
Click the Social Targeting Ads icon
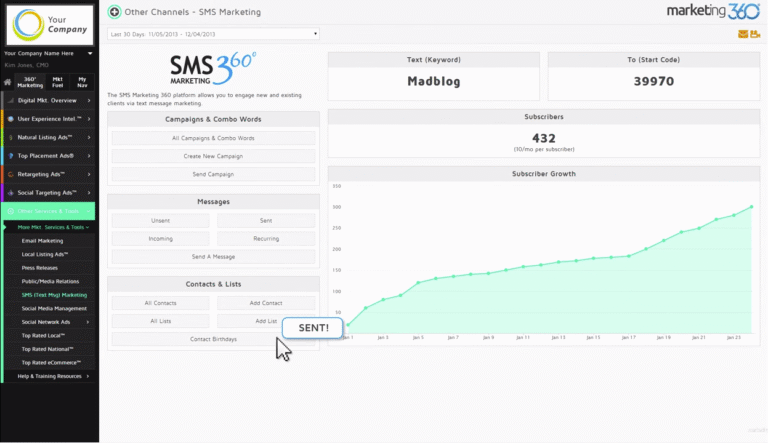tap(10, 193)
